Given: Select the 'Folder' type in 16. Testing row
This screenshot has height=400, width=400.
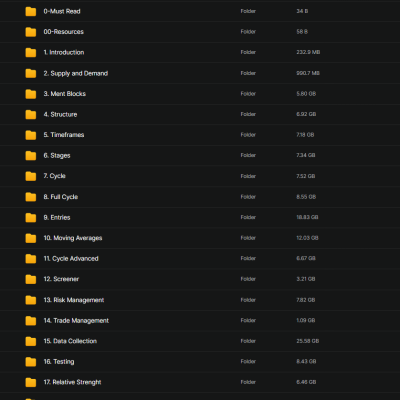Looking at the screenshot, I should (x=248, y=362).
